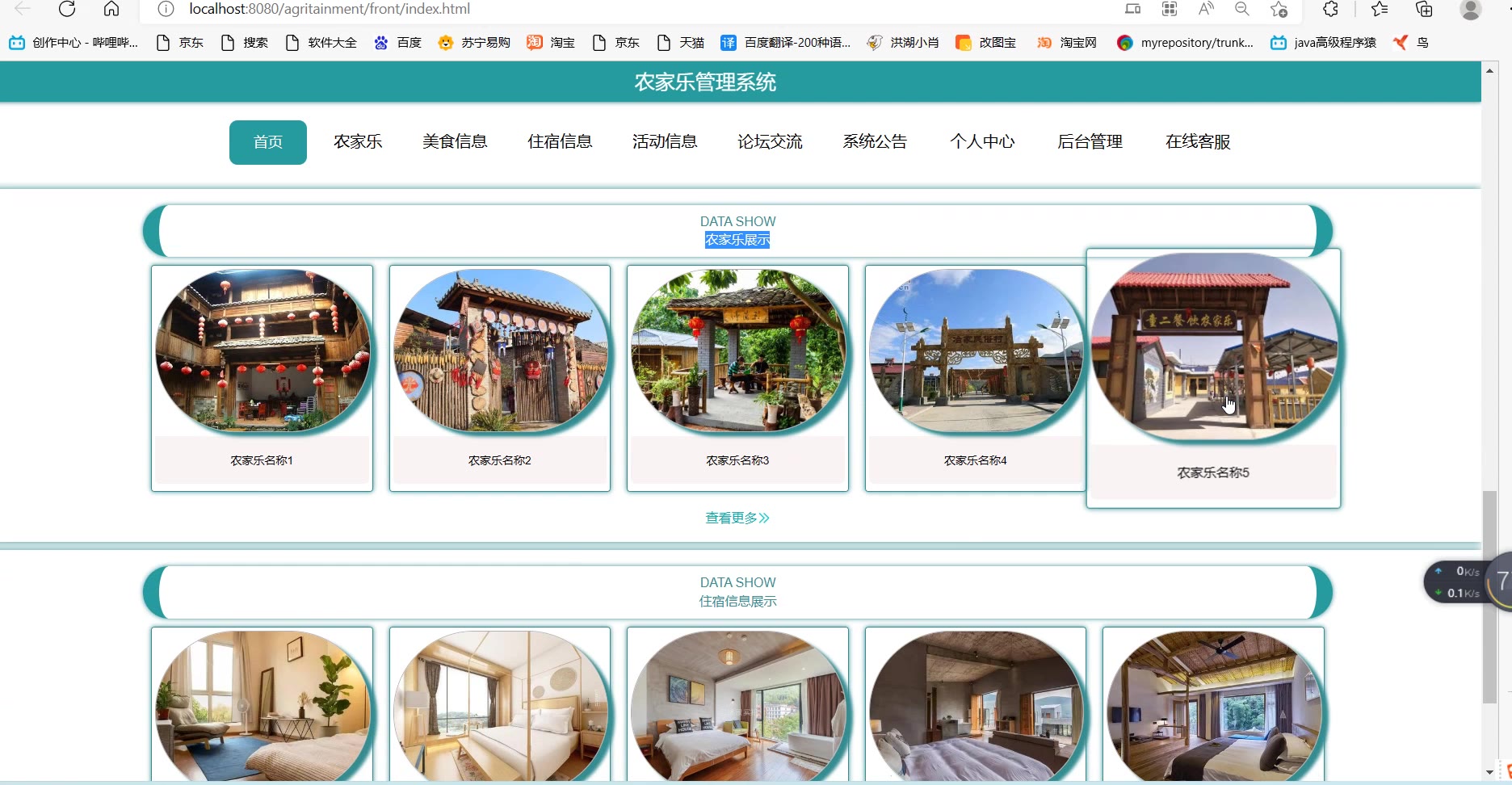
Task: Open the java高级程序猿 bookmark
Action: [1323, 43]
